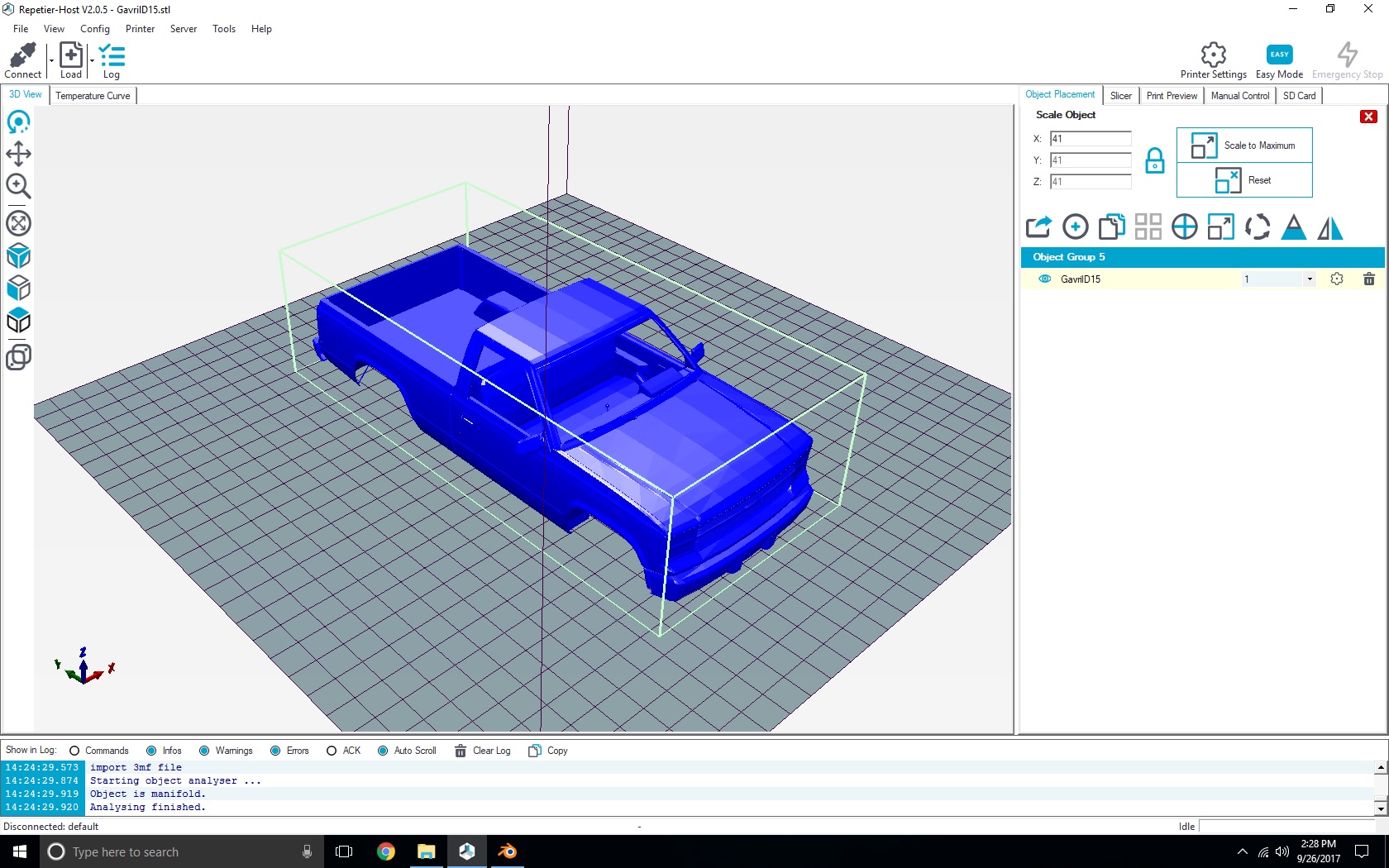Open Printer Settings gear icon
The image size is (1389, 868).
point(1213,55)
